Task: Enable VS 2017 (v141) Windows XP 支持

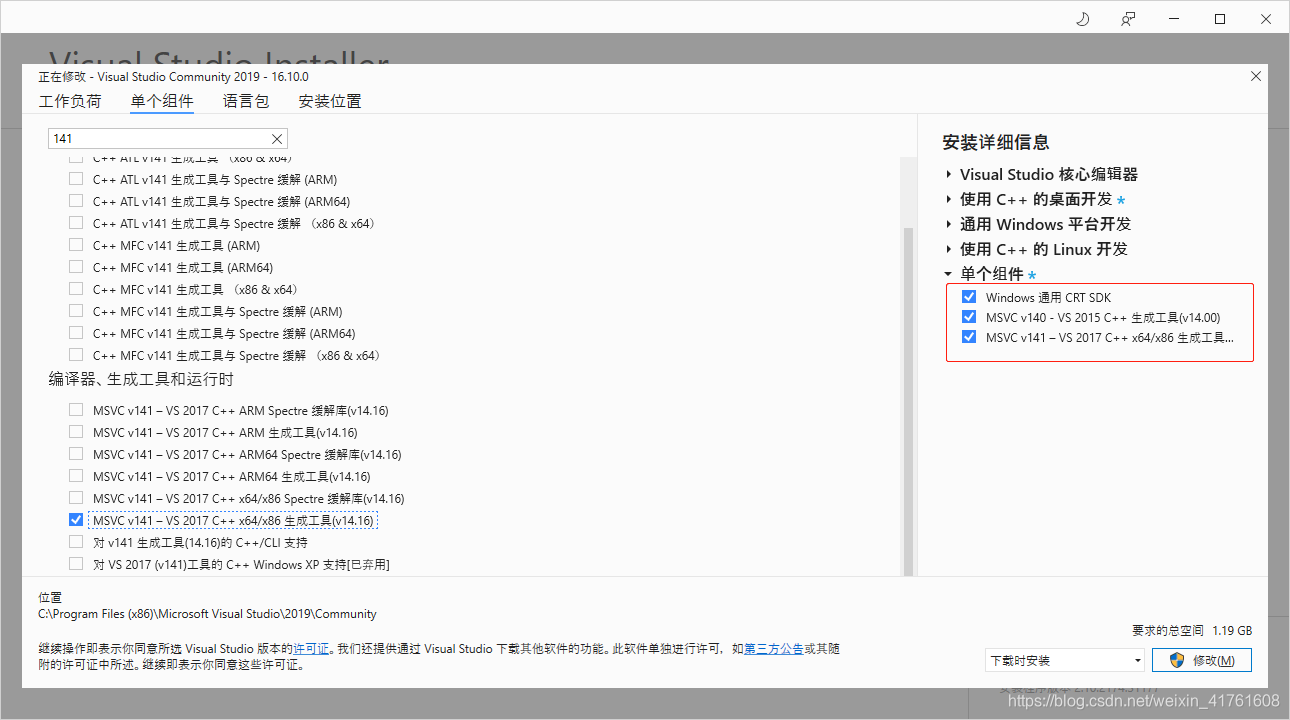Action: click(76, 564)
